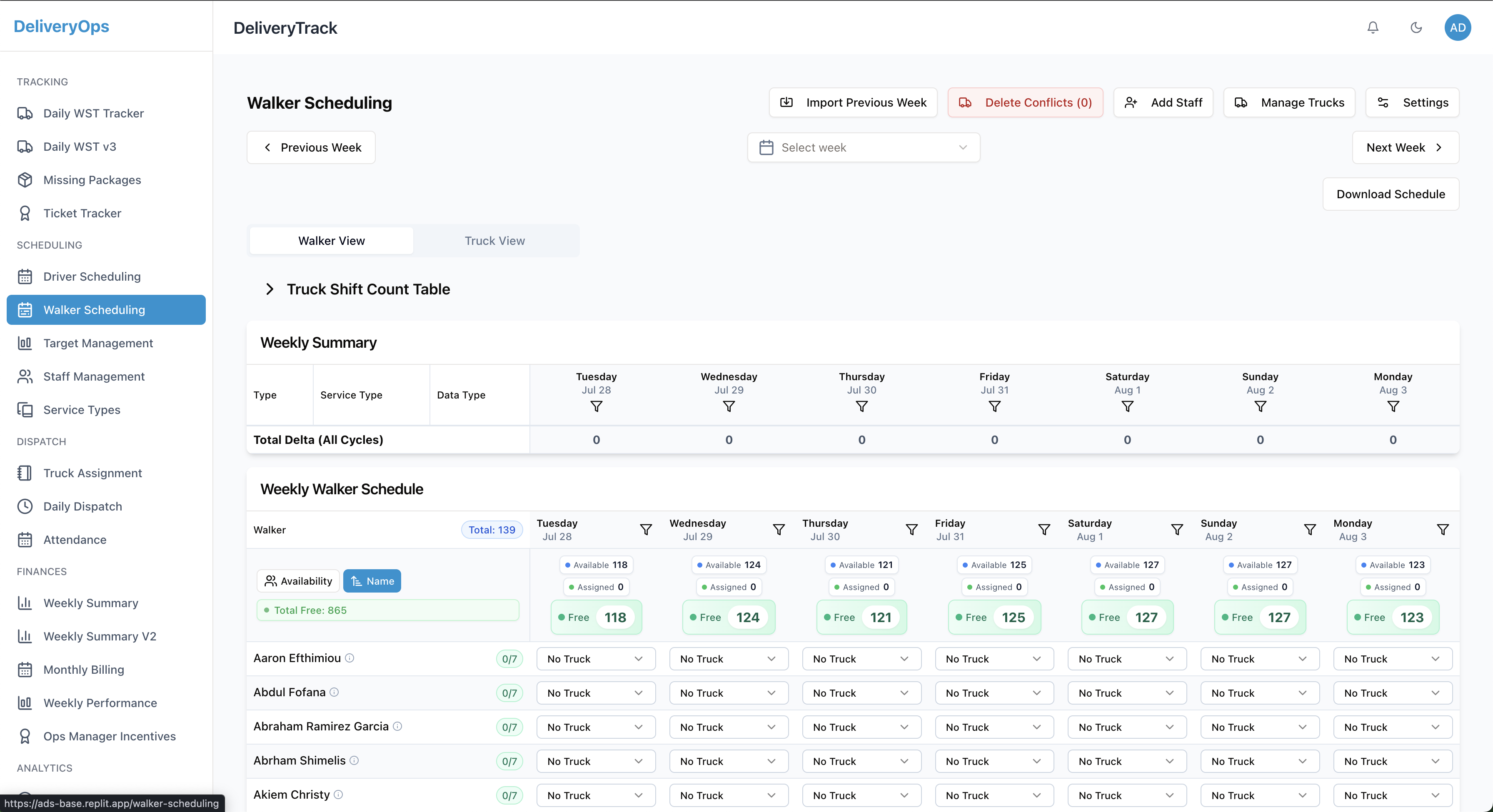
Task: Open Ticket Tracker in sidebar
Action: pos(106,213)
